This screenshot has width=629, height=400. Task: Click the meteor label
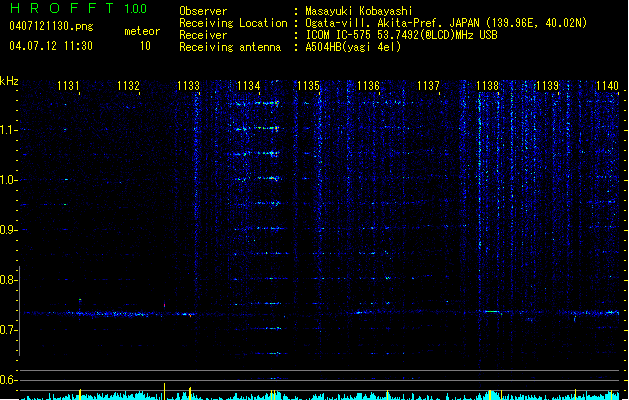pos(142,31)
